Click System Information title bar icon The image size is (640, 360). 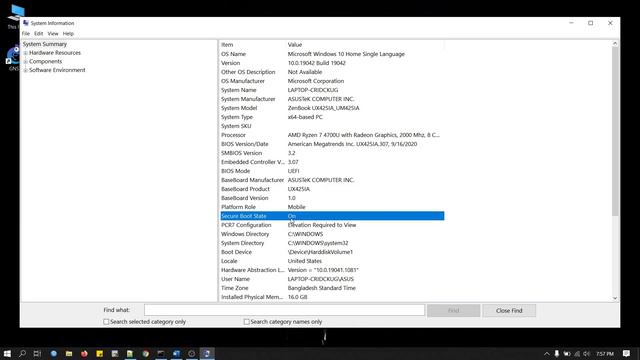click(26, 23)
